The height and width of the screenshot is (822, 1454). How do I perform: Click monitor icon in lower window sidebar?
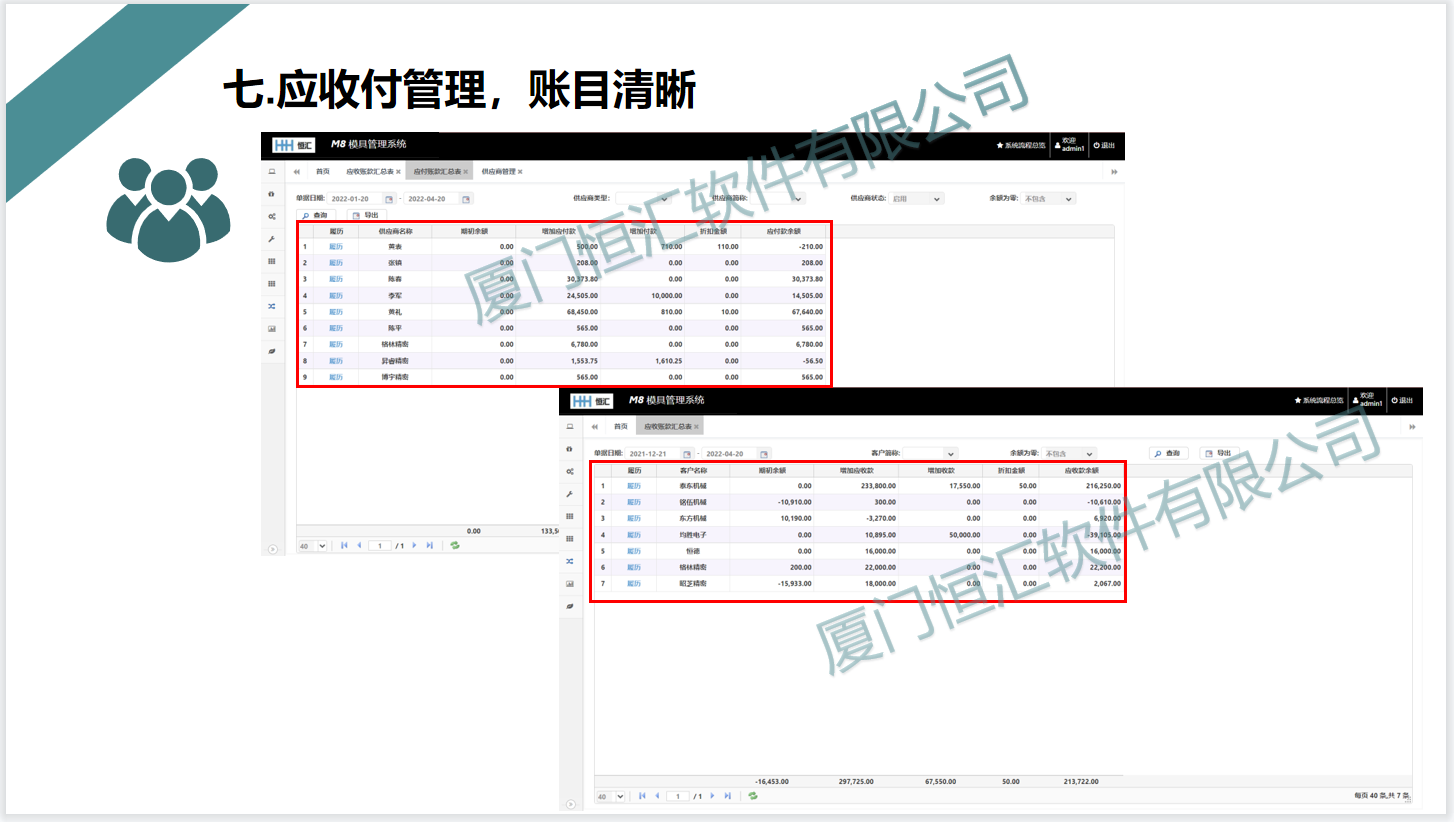click(x=570, y=426)
